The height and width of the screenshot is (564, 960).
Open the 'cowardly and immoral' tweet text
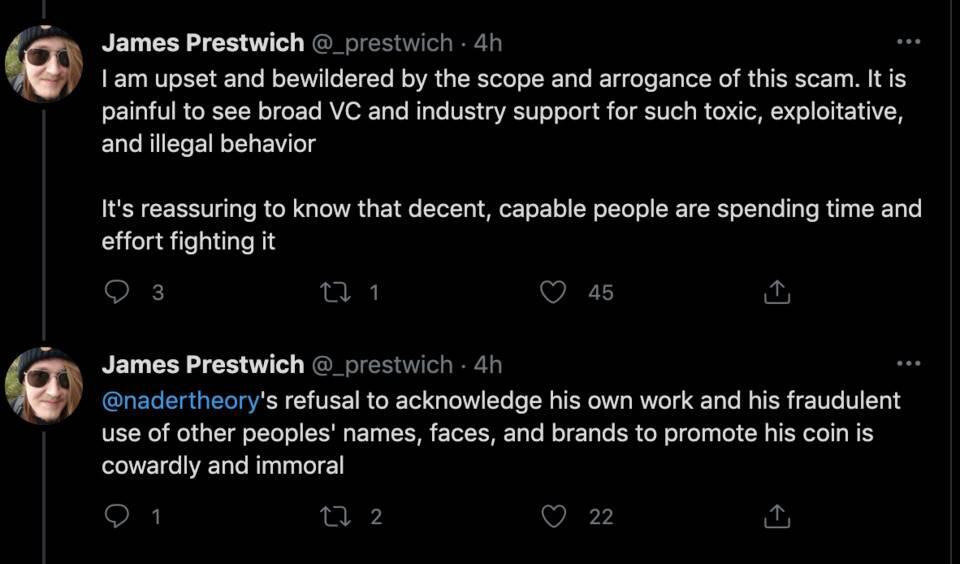click(x=500, y=434)
